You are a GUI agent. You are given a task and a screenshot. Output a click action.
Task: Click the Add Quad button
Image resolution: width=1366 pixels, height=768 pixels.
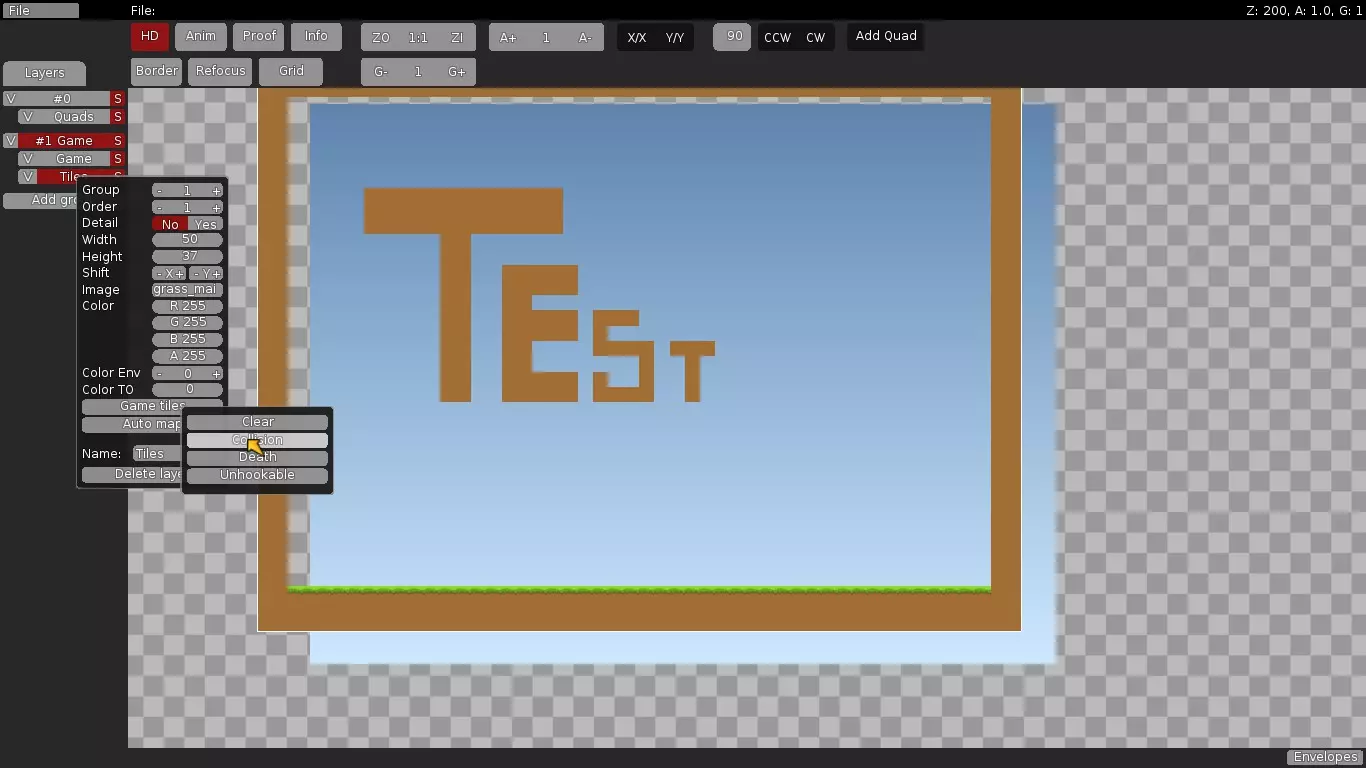tap(886, 37)
